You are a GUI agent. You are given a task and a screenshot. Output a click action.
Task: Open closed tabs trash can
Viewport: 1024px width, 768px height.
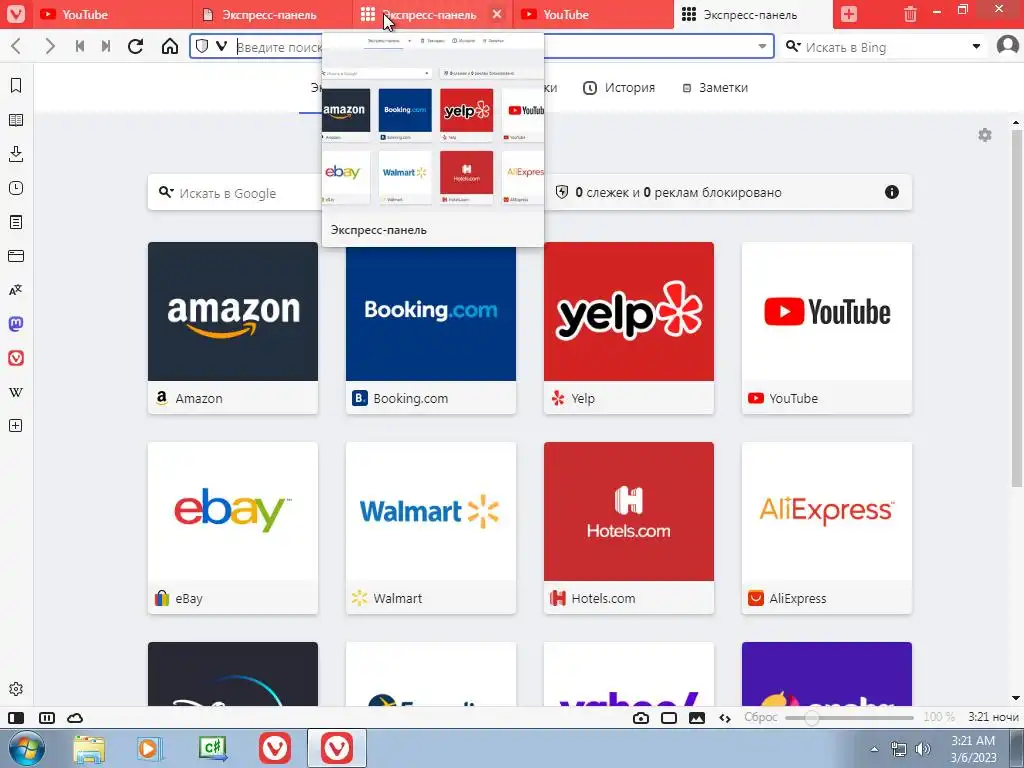[910, 14]
